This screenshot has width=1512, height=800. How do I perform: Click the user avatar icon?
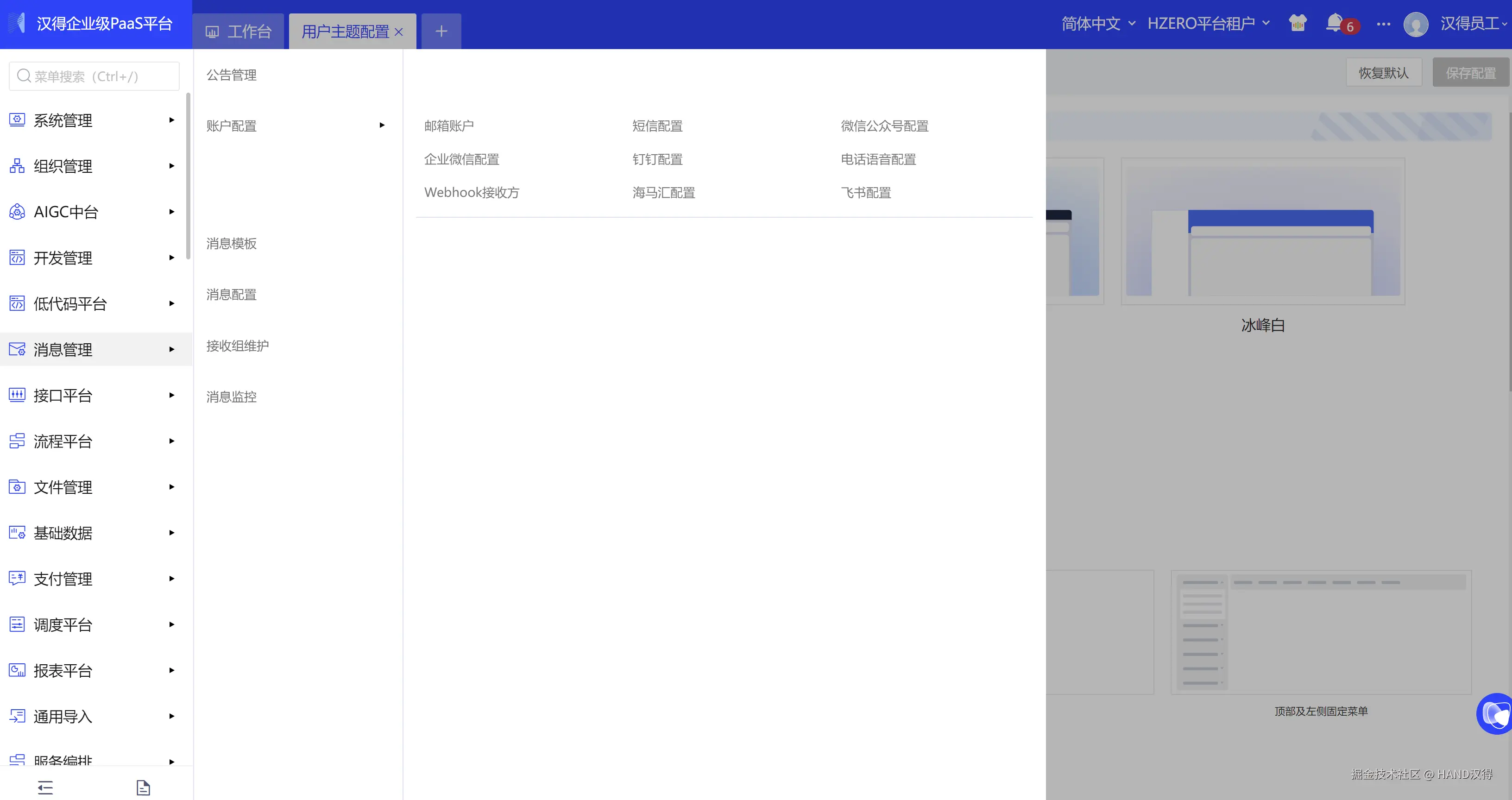(1415, 25)
